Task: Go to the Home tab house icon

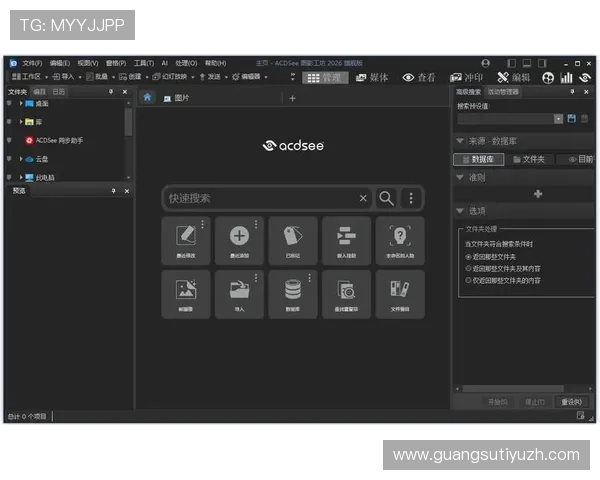Action: [147, 97]
